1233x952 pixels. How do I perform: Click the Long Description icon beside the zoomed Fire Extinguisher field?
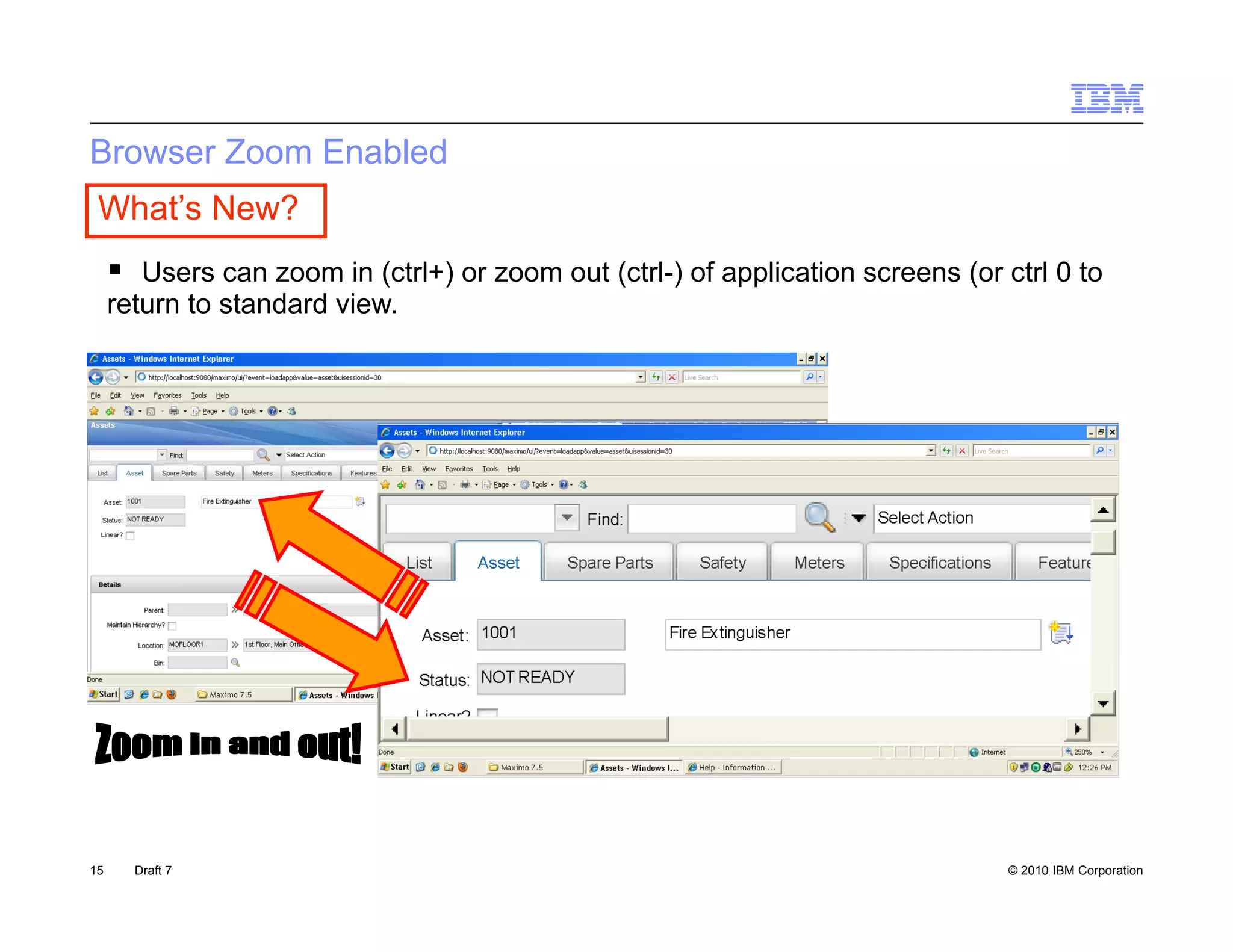pyautogui.click(x=1061, y=633)
